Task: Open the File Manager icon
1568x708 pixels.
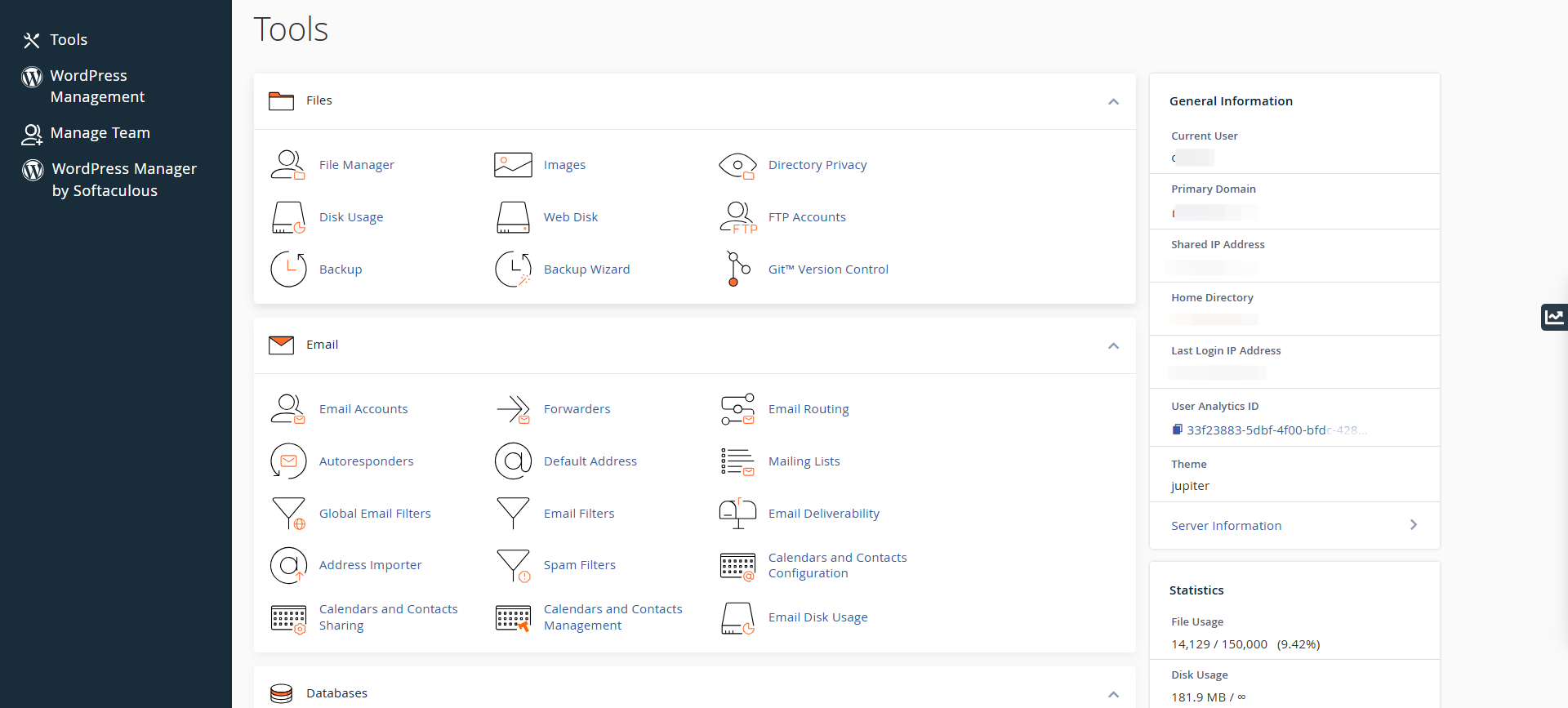Action: click(x=288, y=165)
